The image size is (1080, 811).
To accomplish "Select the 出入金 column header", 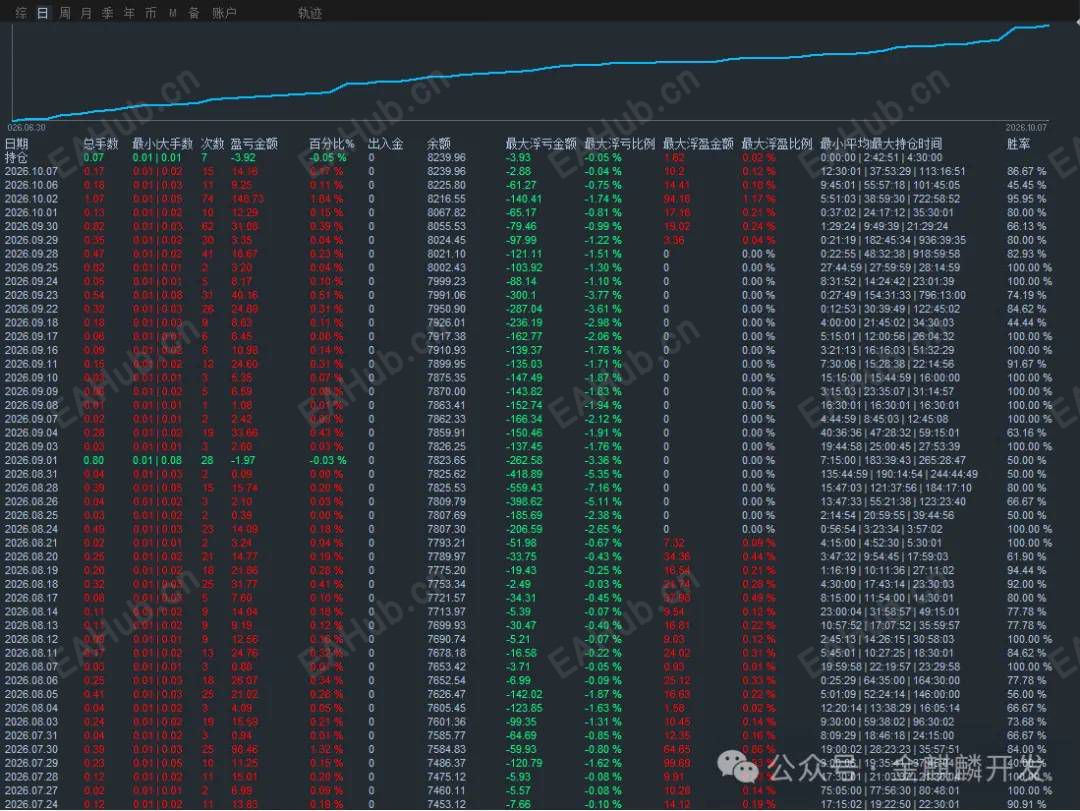I will (x=386, y=143).
